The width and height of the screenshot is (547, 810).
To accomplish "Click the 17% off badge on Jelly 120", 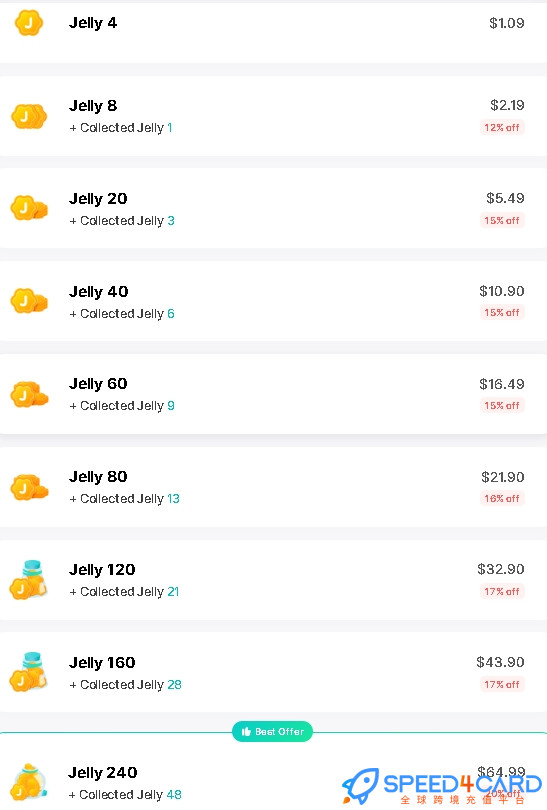I will click(502, 591).
